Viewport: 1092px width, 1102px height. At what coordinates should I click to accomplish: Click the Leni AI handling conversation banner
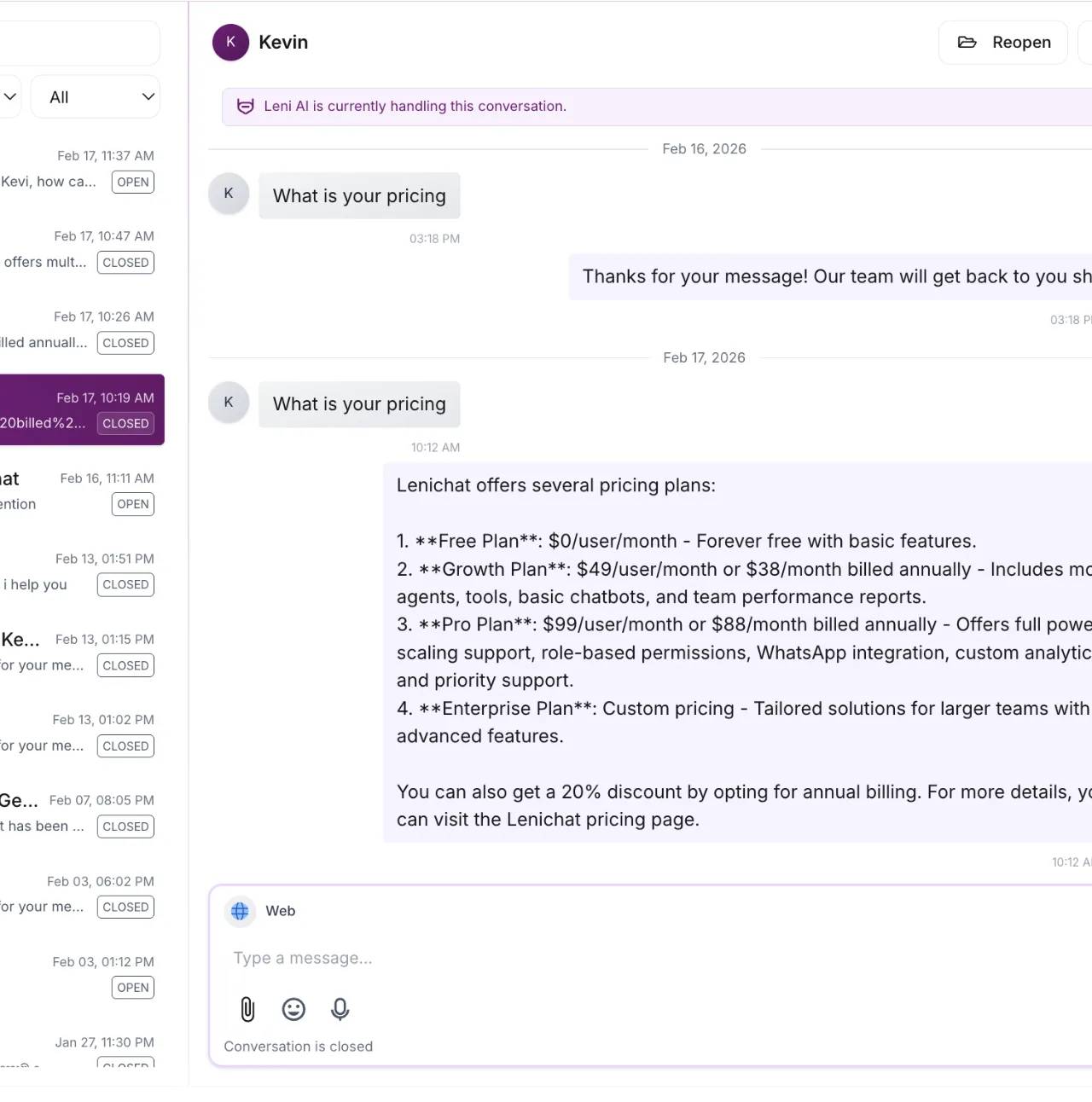pos(657,107)
